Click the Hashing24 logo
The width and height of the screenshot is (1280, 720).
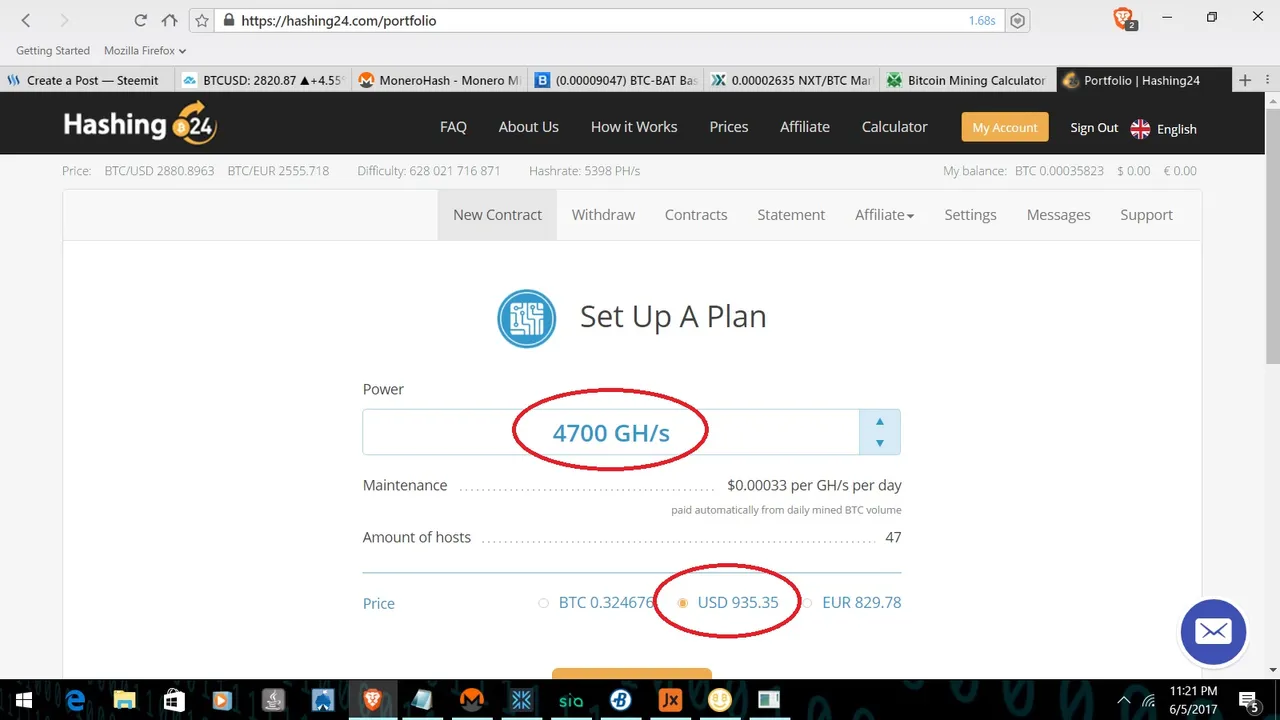(140, 124)
